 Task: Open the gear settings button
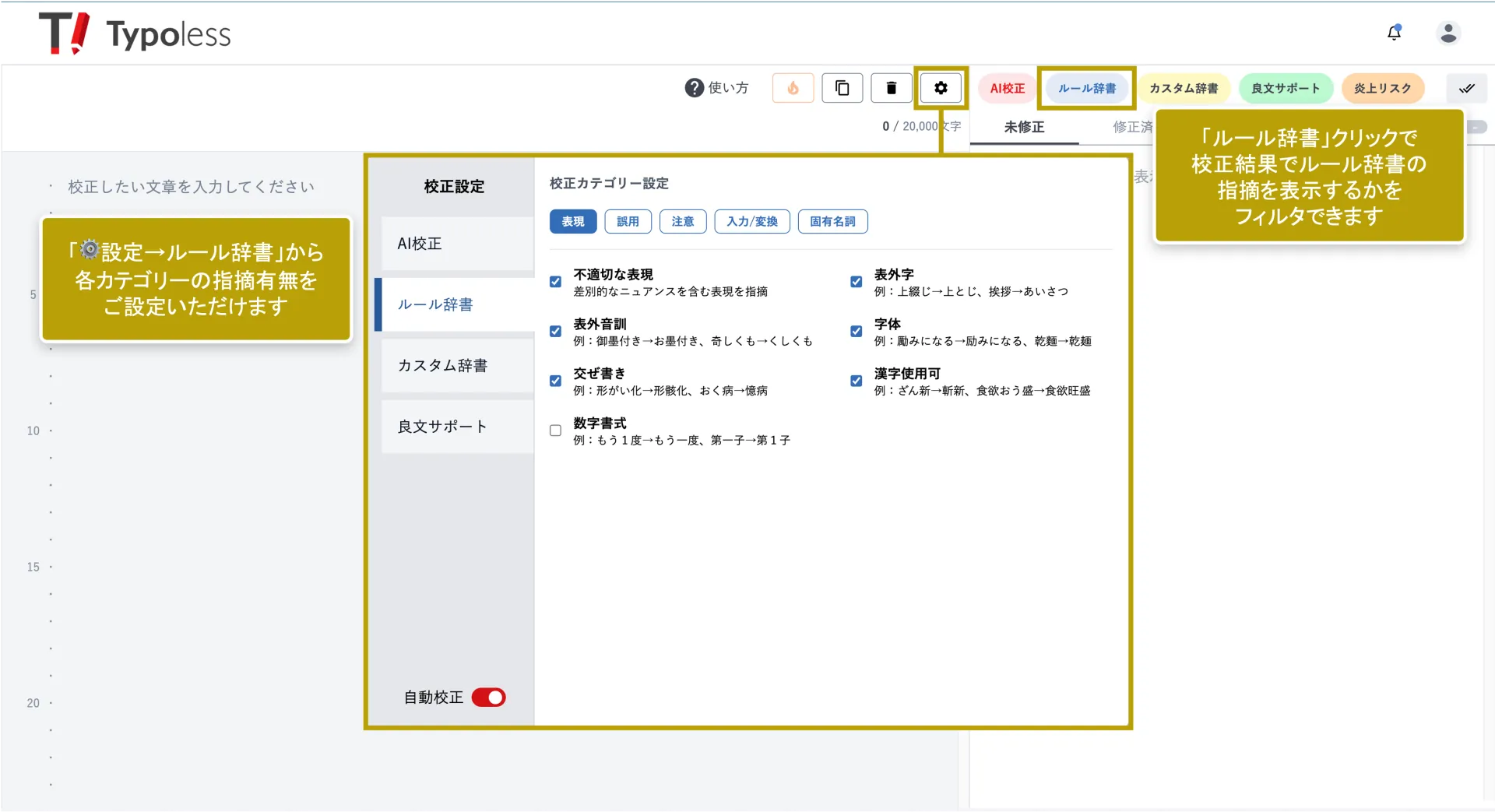[x=941, y=88]
